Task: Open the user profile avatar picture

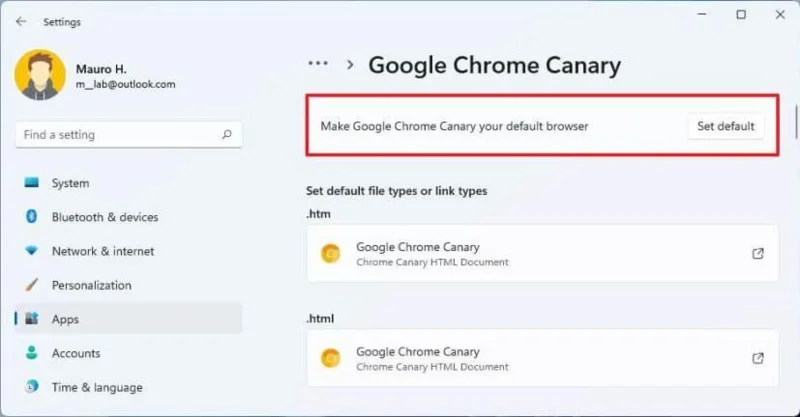Action: click(x=40, y=75)
